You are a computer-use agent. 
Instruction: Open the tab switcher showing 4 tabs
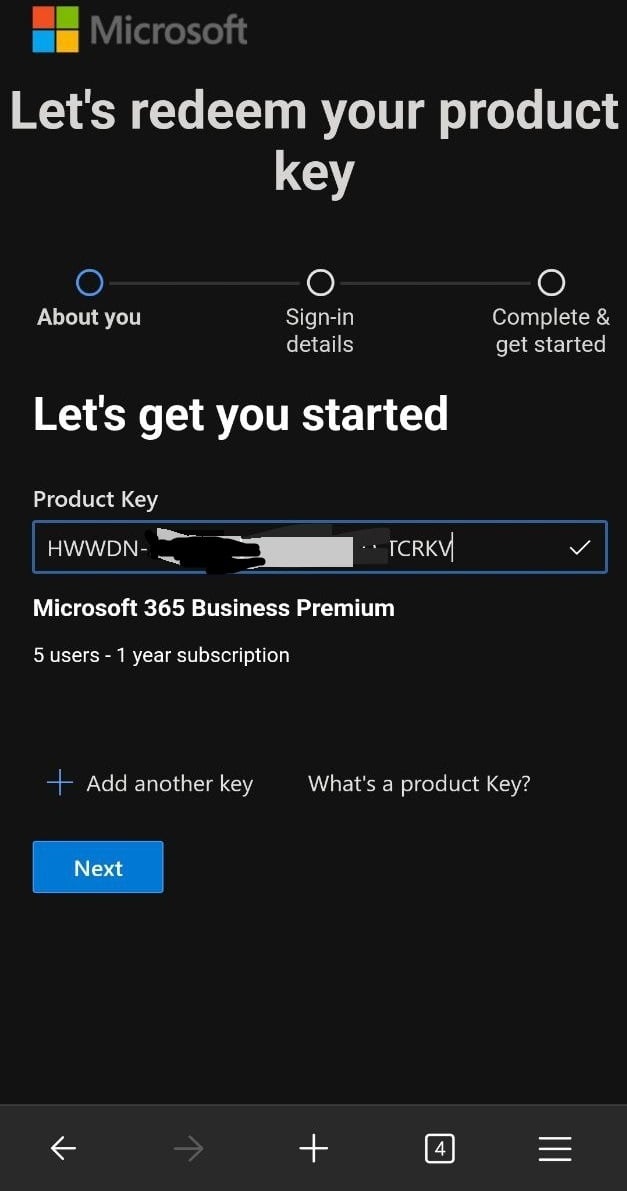[x=439, y=1148]
